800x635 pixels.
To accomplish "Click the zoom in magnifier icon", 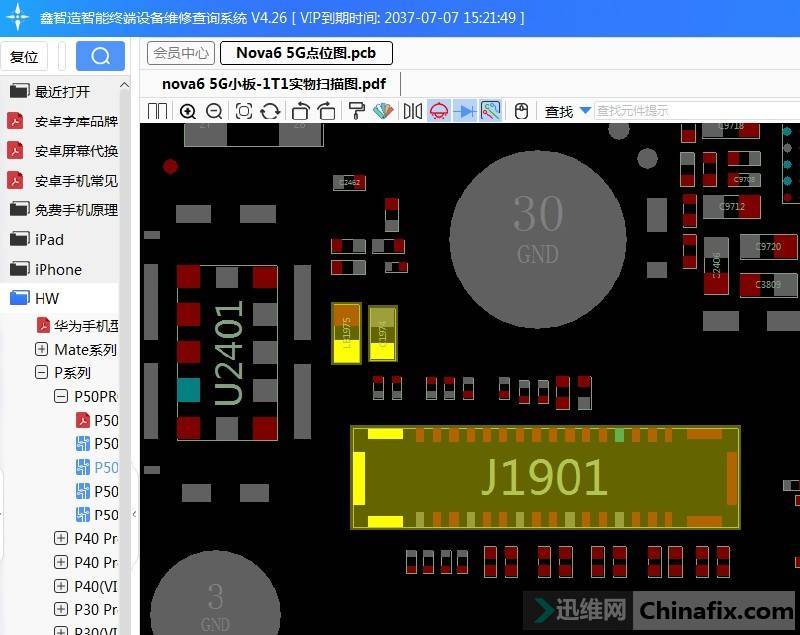I will [188, 111].
